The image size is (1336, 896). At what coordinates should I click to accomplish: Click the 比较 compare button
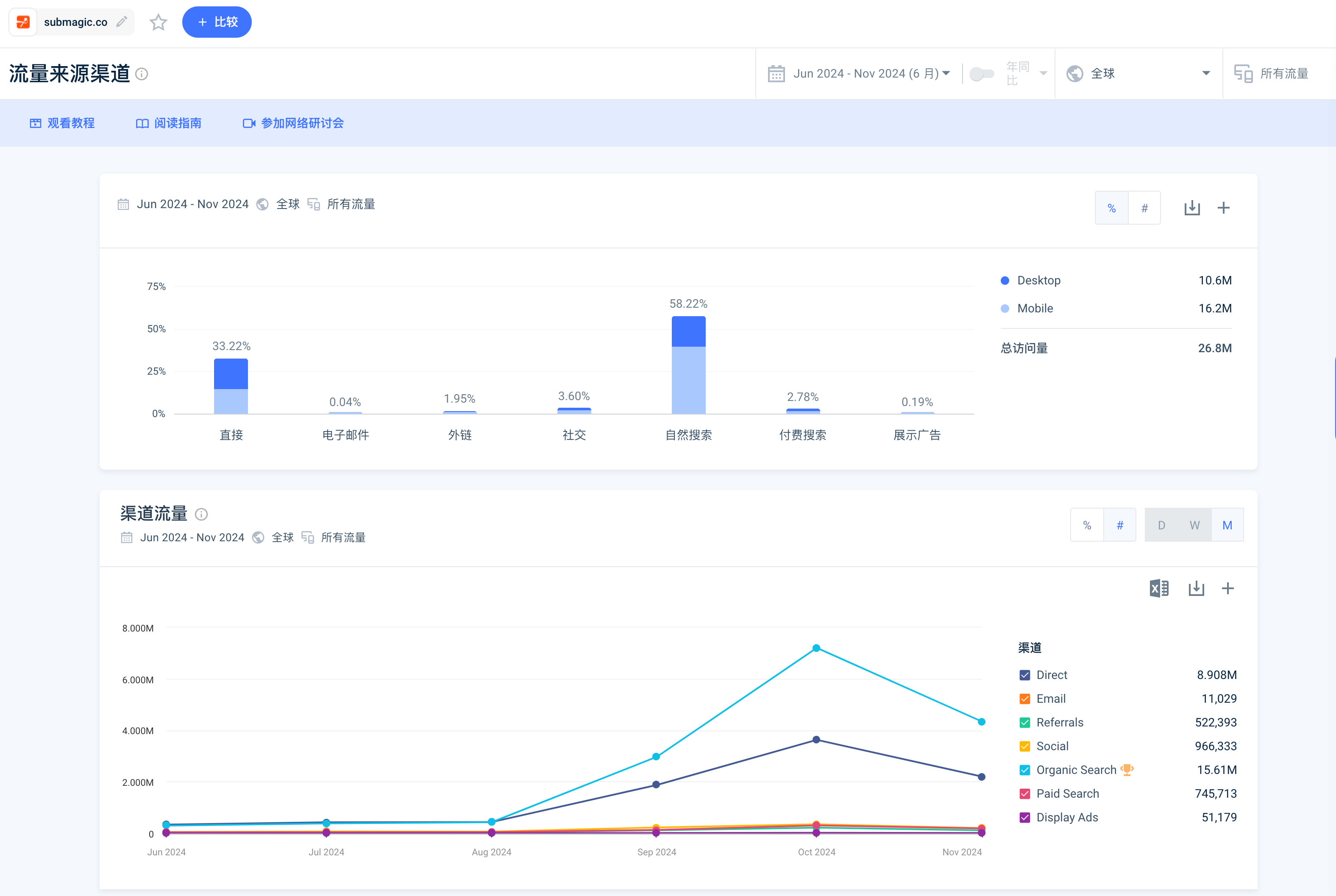pos(217,22)
